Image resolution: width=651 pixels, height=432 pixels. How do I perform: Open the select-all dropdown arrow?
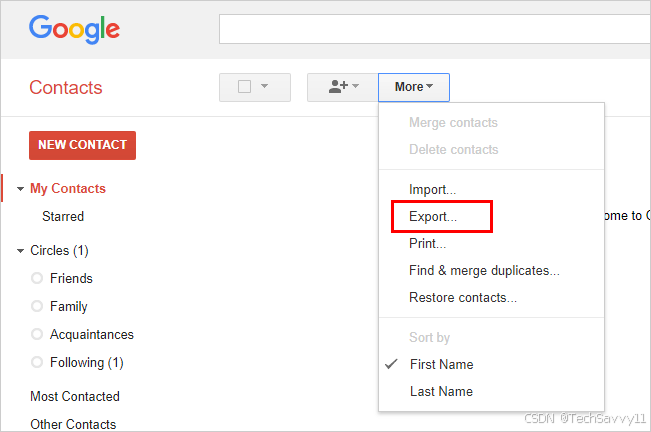[264, 86]
